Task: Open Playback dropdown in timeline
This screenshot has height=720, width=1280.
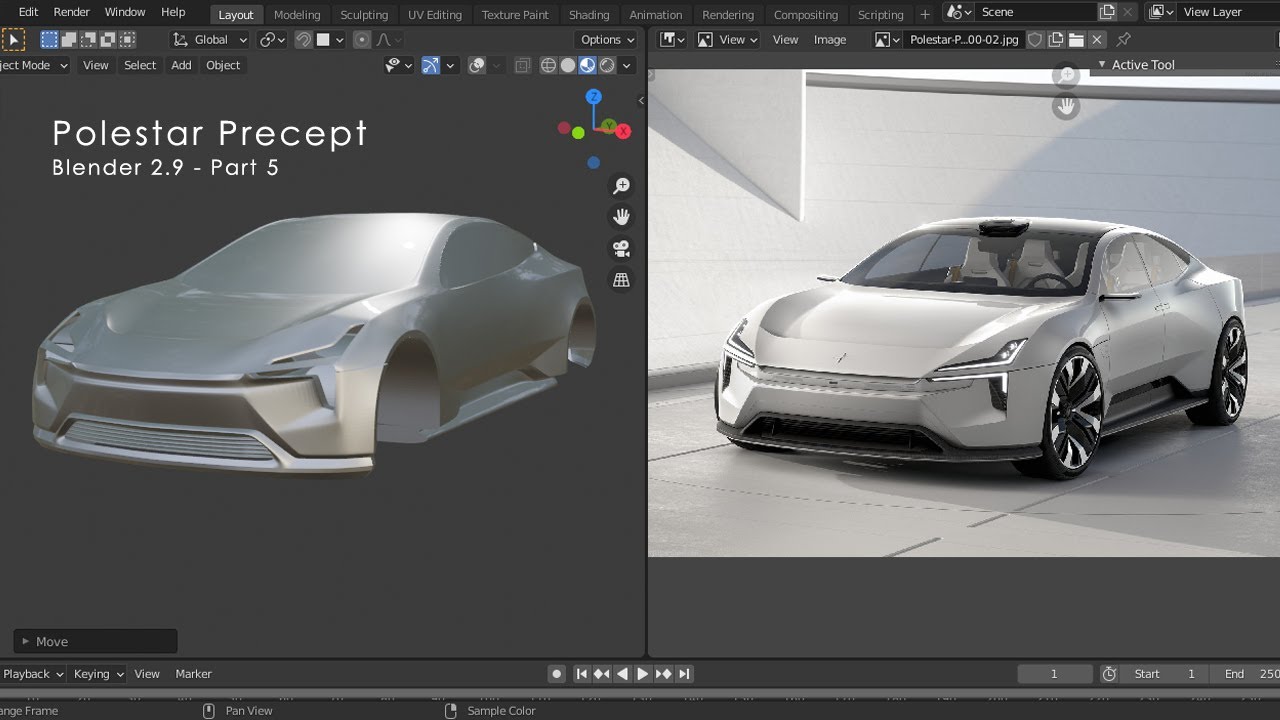Action: coord(32,674)
